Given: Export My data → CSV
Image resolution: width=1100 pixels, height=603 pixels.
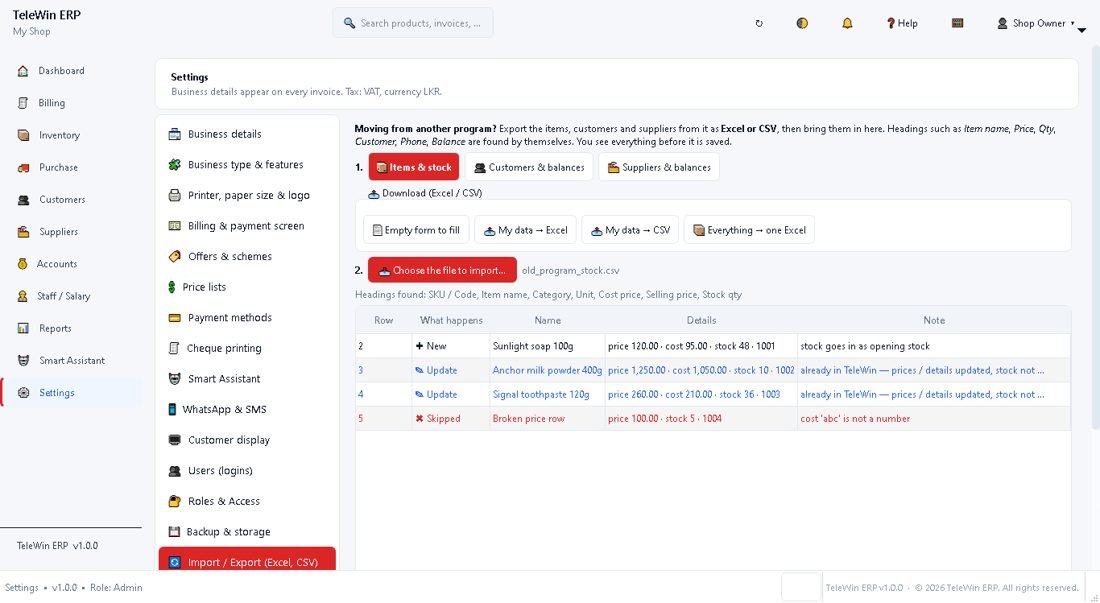Looking at the screenshot, I should pyautogui.click(x=630, y=230).
